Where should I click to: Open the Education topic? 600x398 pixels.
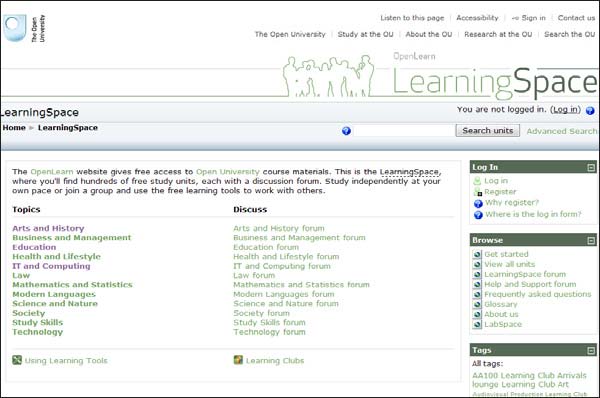(x=34, y=247)
